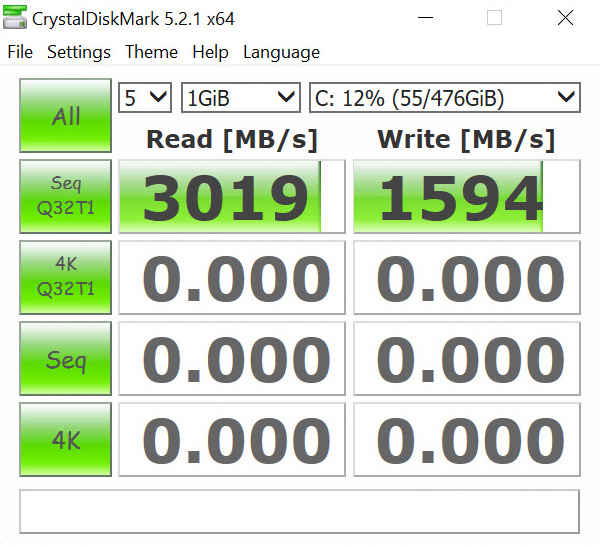Screen dimensions: 600x545
Task: Start the 4K Q32T1 benchmark
Action: tap(65, 277)
